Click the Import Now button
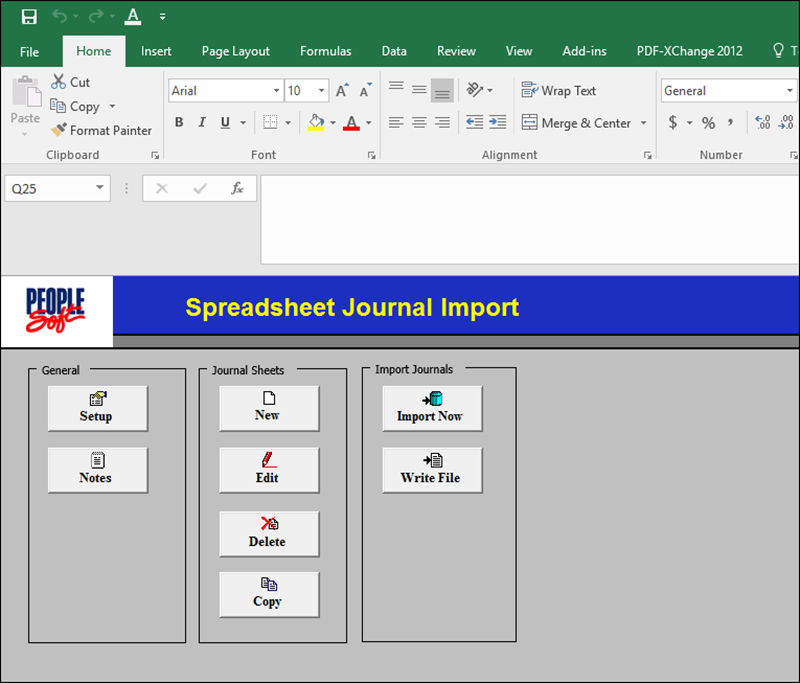800x683 pixels. point(432,408)
